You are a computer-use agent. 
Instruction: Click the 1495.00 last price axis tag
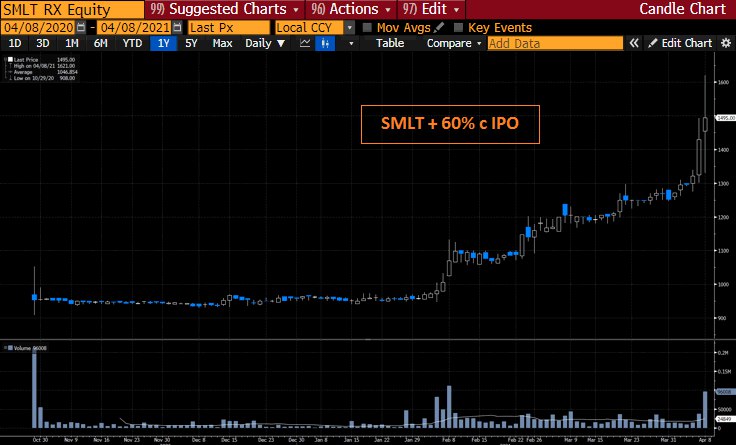[x=725, y=118]
